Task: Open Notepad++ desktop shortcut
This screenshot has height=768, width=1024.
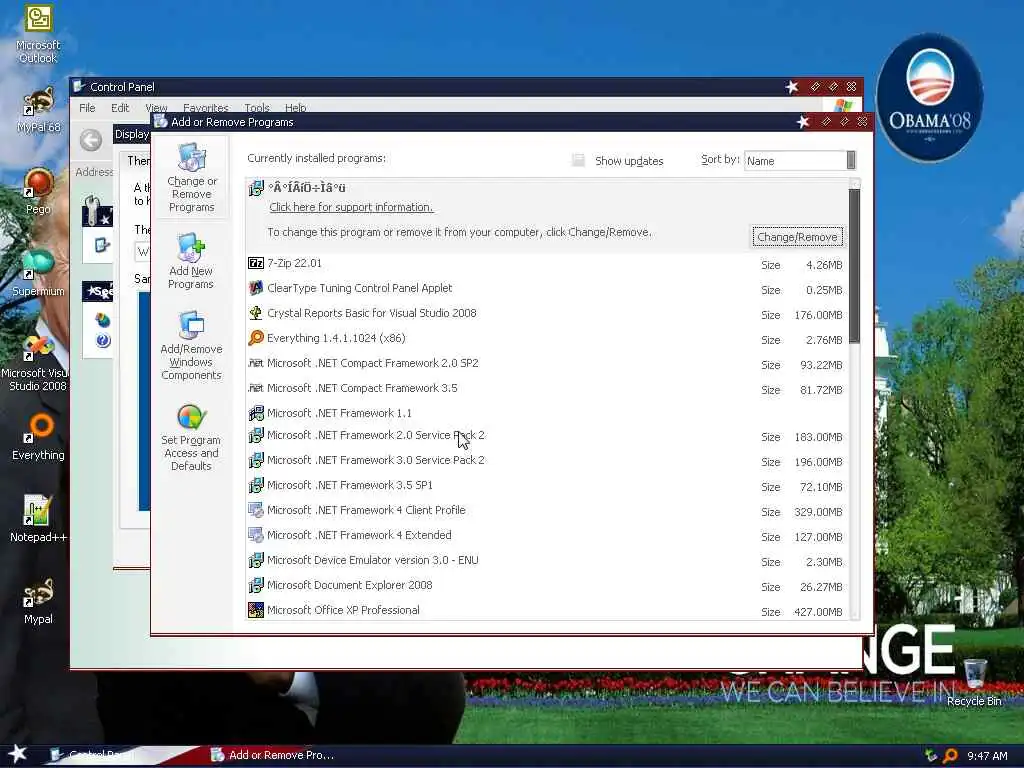Action: pos(38,519)
